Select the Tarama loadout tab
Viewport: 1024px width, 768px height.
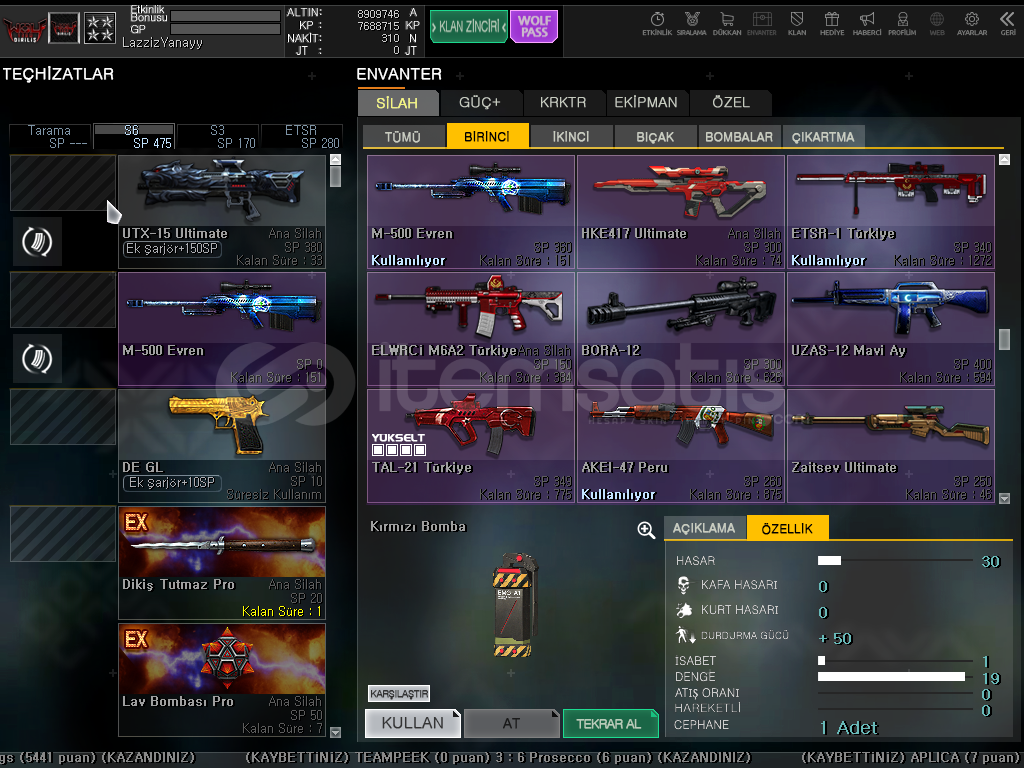(x=50, y=136)
